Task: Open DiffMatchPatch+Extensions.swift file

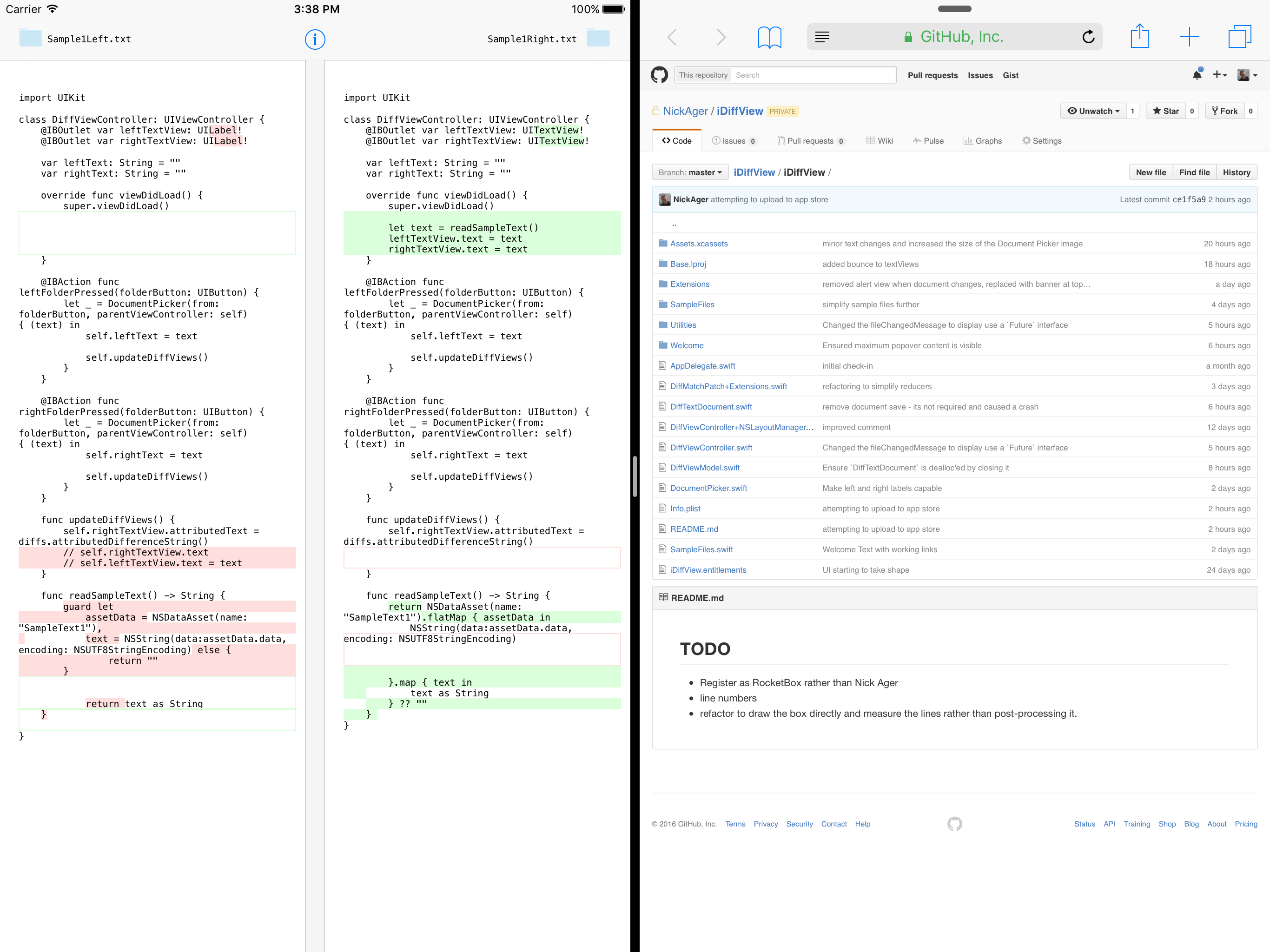Action: [728, 386]
